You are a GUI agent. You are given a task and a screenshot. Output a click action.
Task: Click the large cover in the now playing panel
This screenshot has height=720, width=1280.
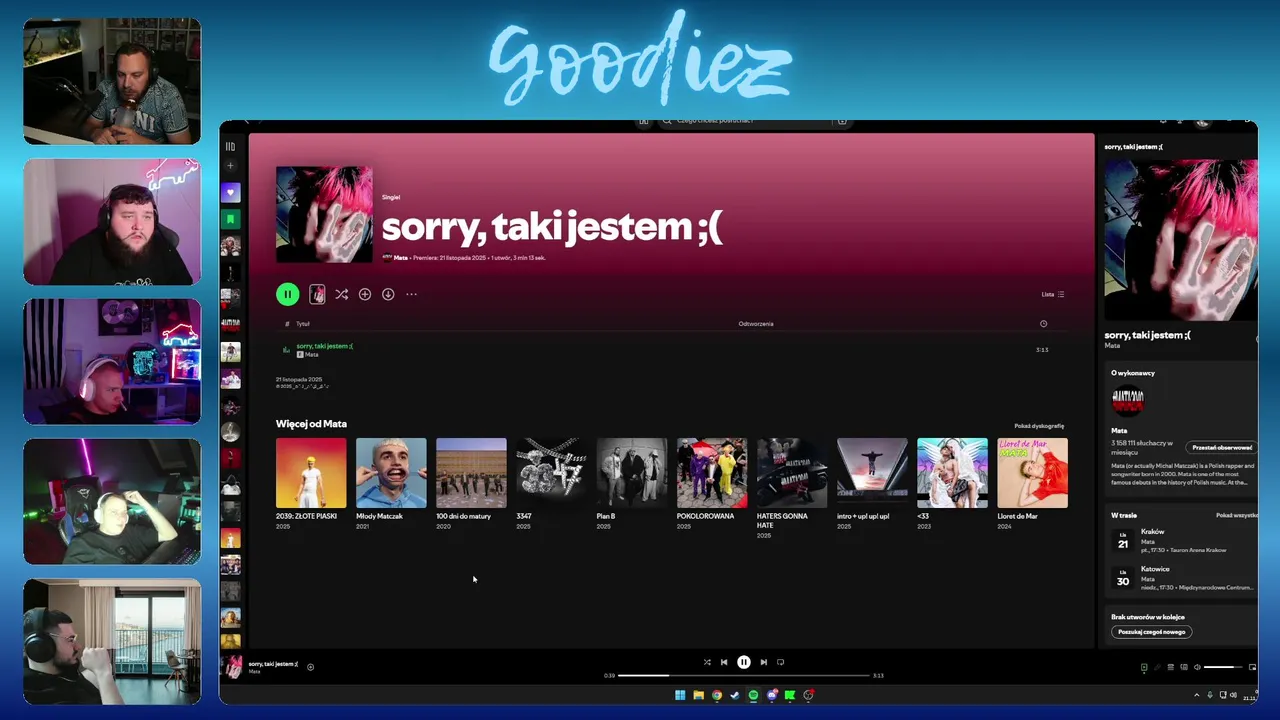[x=1181, y=240]
